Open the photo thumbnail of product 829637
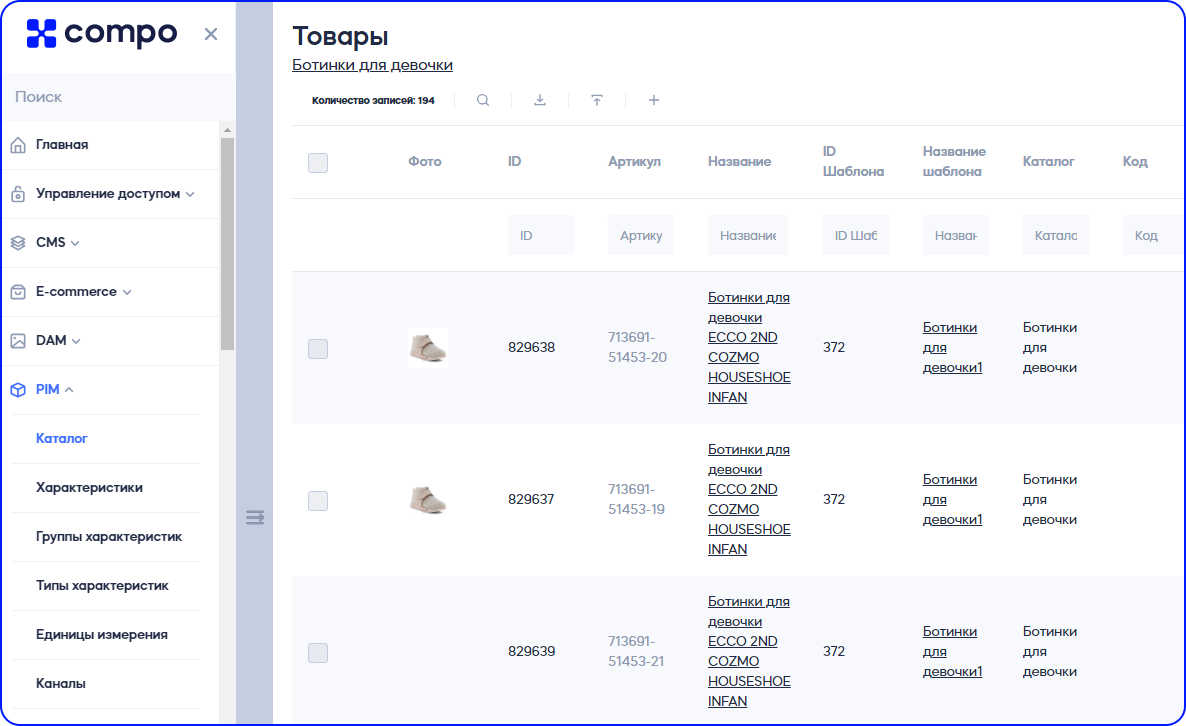This screenshot has width=1186, height=726. coord(427,500)
